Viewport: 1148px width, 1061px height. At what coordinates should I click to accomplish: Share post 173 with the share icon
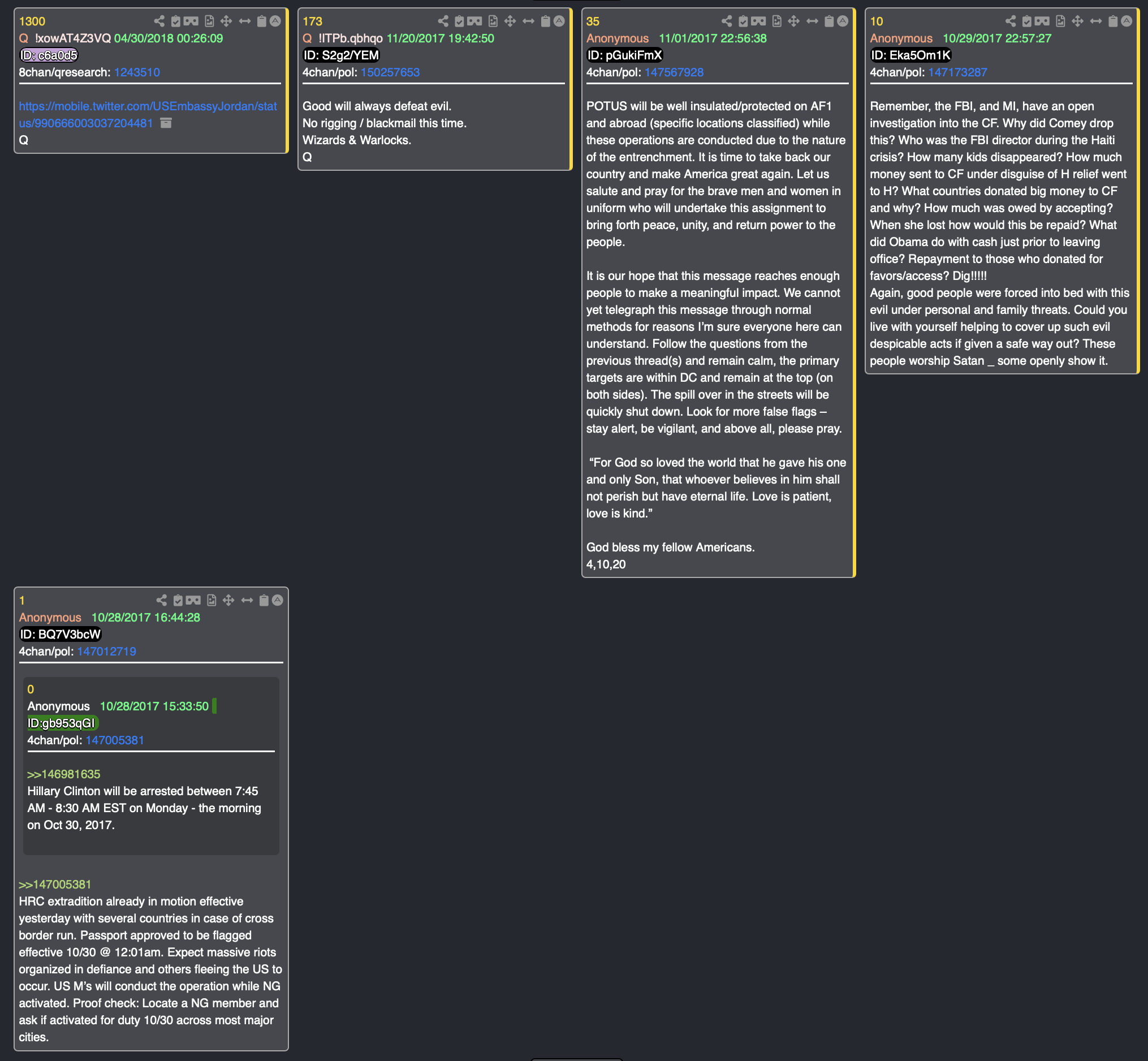point(443,21)
